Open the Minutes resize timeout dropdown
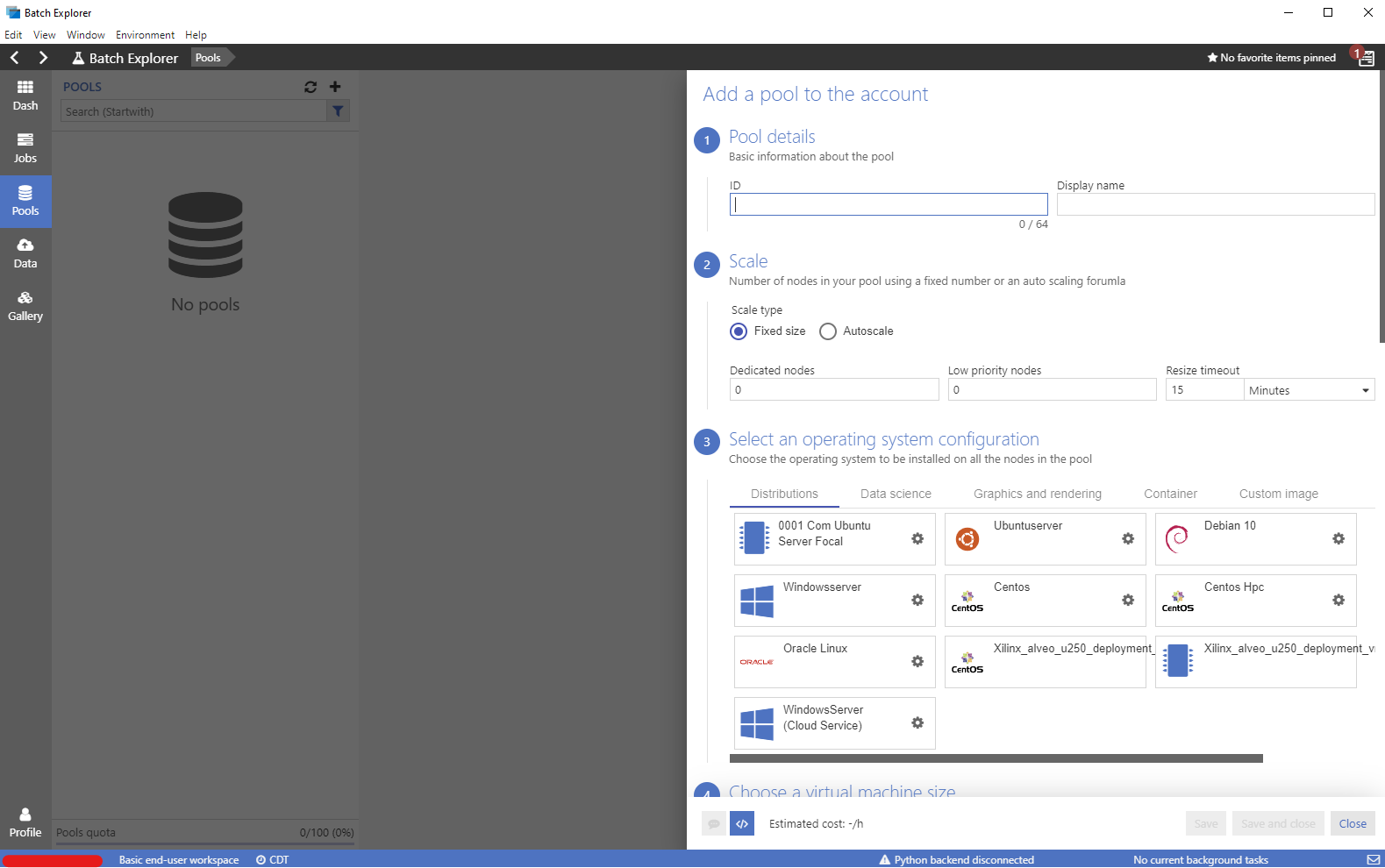Screen dimensions: 1385x868 tap(1310, 390)
